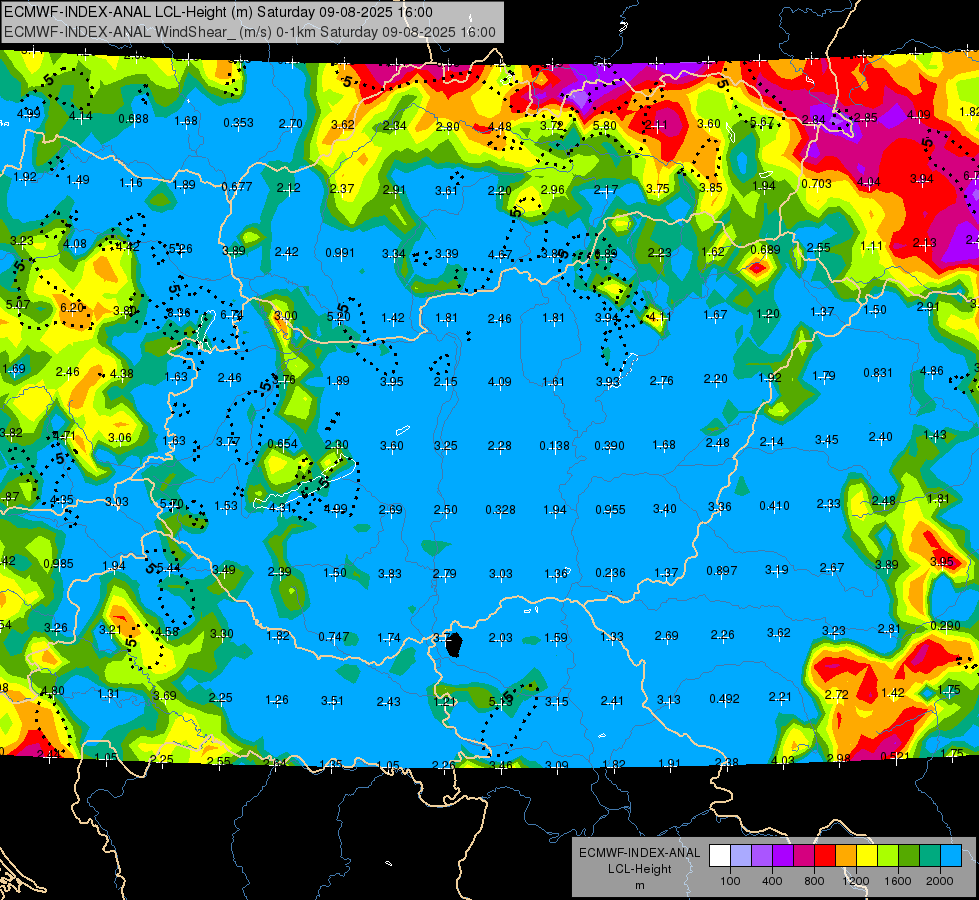Click the wind shear value 0.492
Viewport: 979px width, 900px height.
724,698
